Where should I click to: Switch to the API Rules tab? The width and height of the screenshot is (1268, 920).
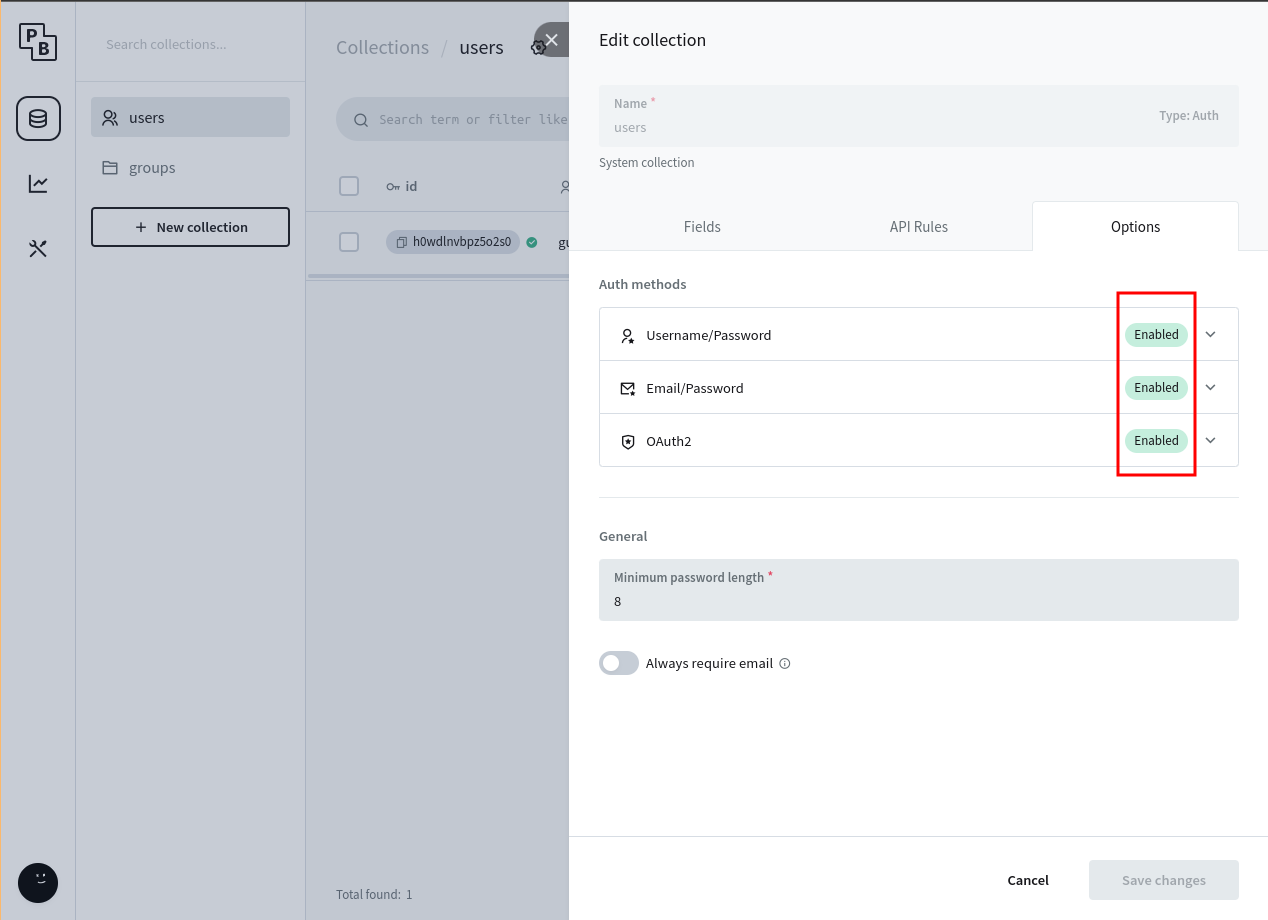[918, 227]
